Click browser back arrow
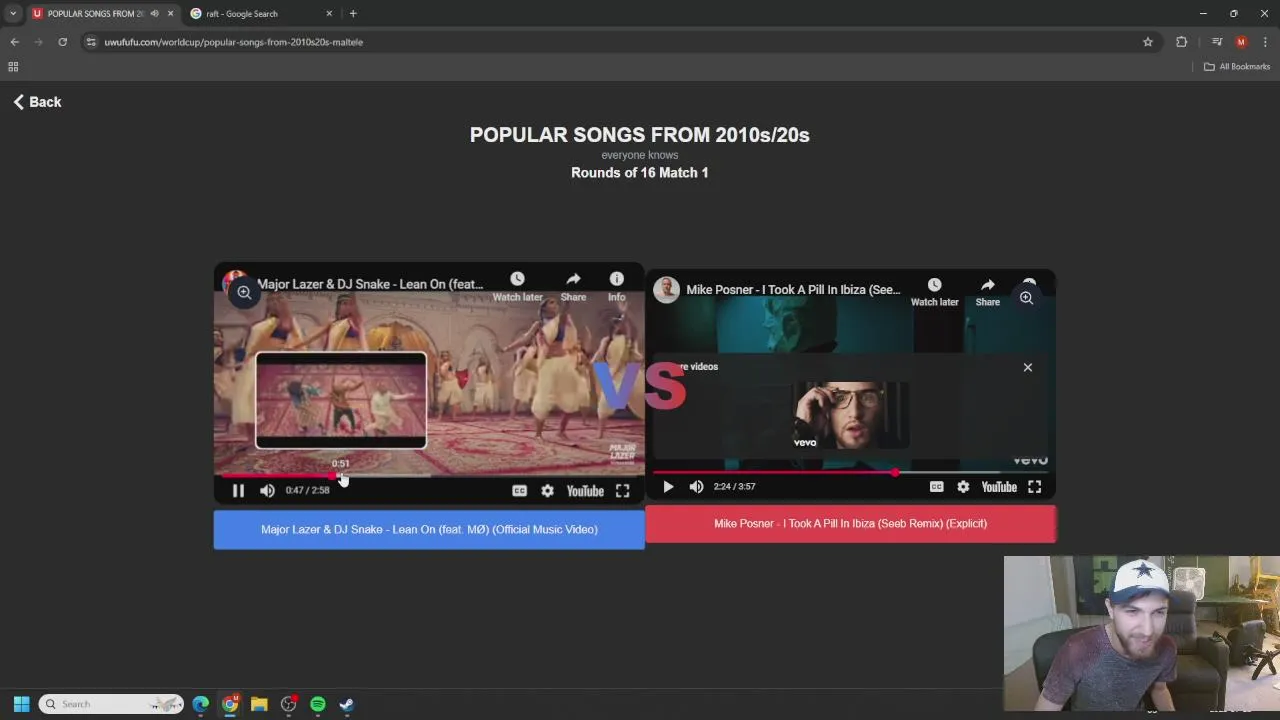 [14, 42]
